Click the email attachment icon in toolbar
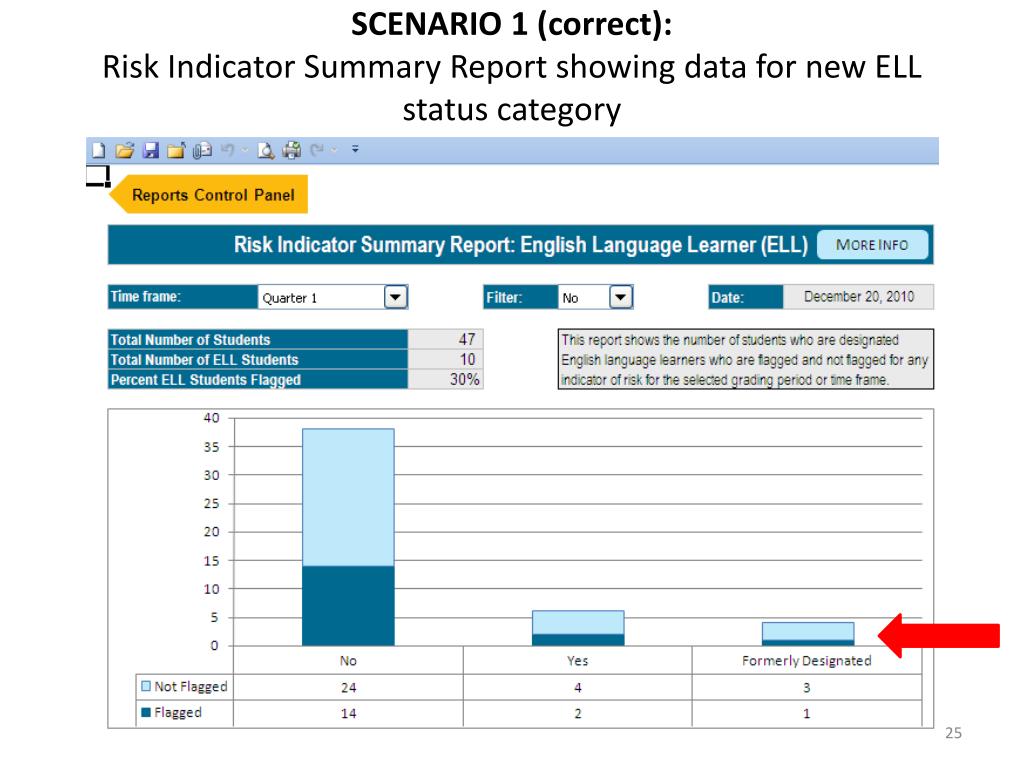 (202, 151)
